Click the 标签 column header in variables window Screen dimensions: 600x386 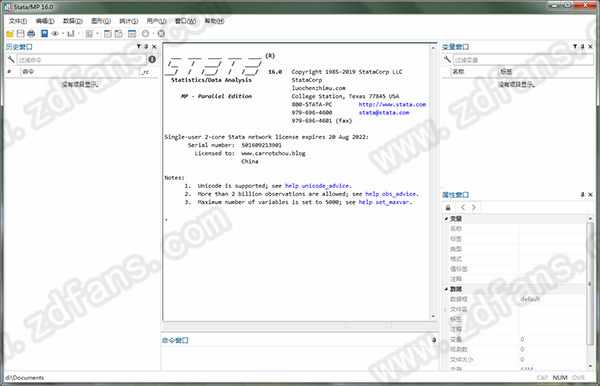pyautogui.click(x=506, y=72)
